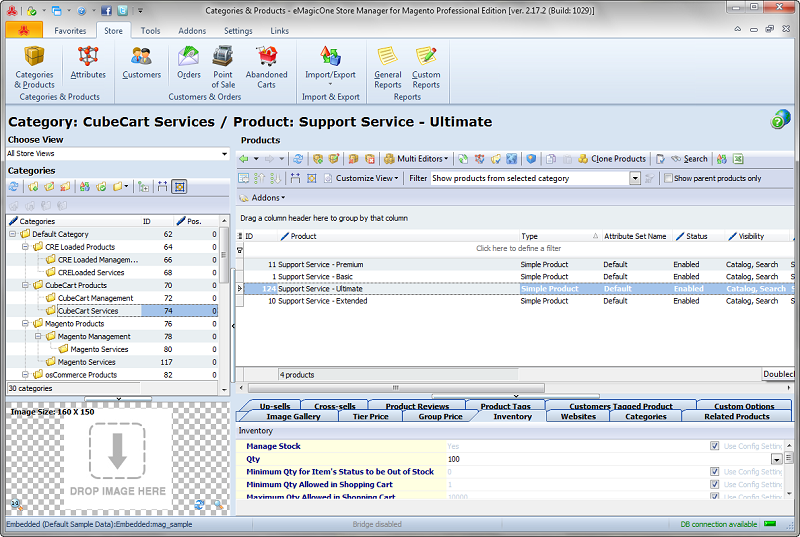Collapse the CRE Loaded Products node
Screen dimensions: 800x537
pos(25,247)
